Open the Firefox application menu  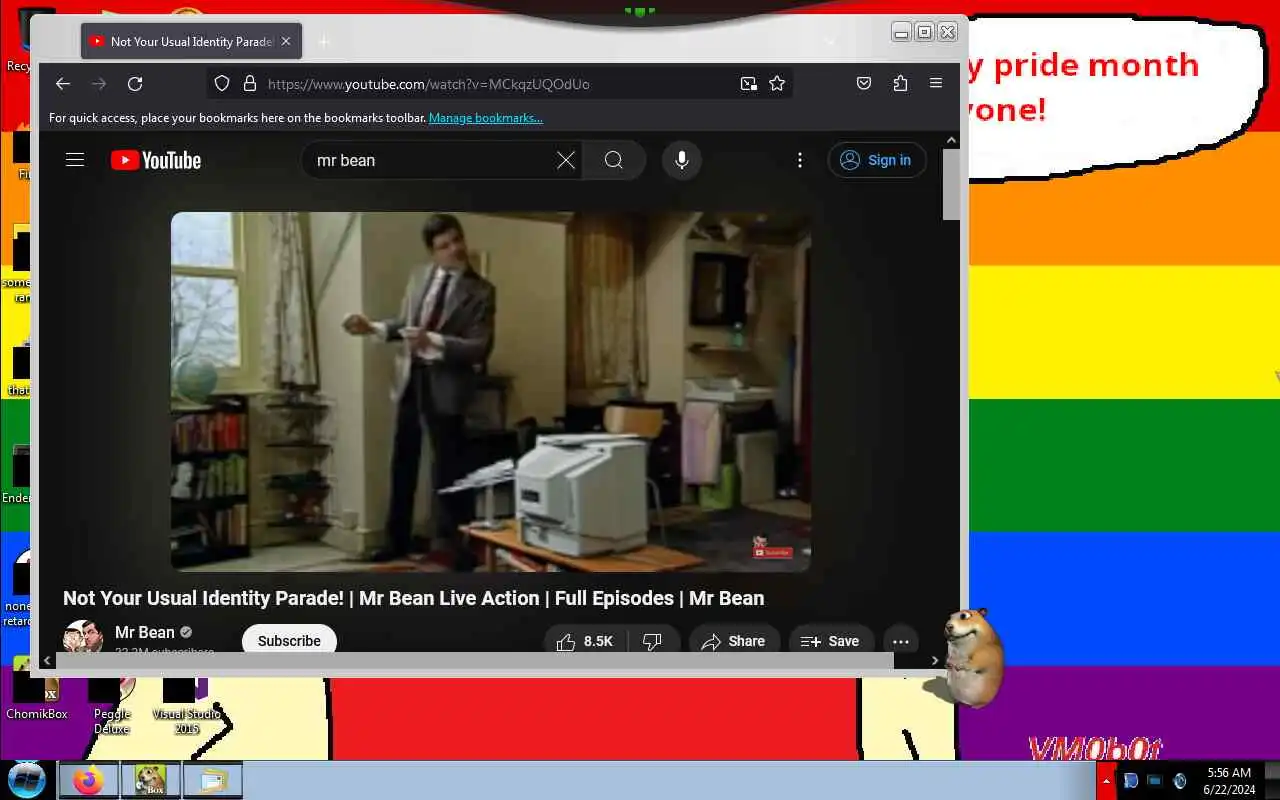(936, 84)
